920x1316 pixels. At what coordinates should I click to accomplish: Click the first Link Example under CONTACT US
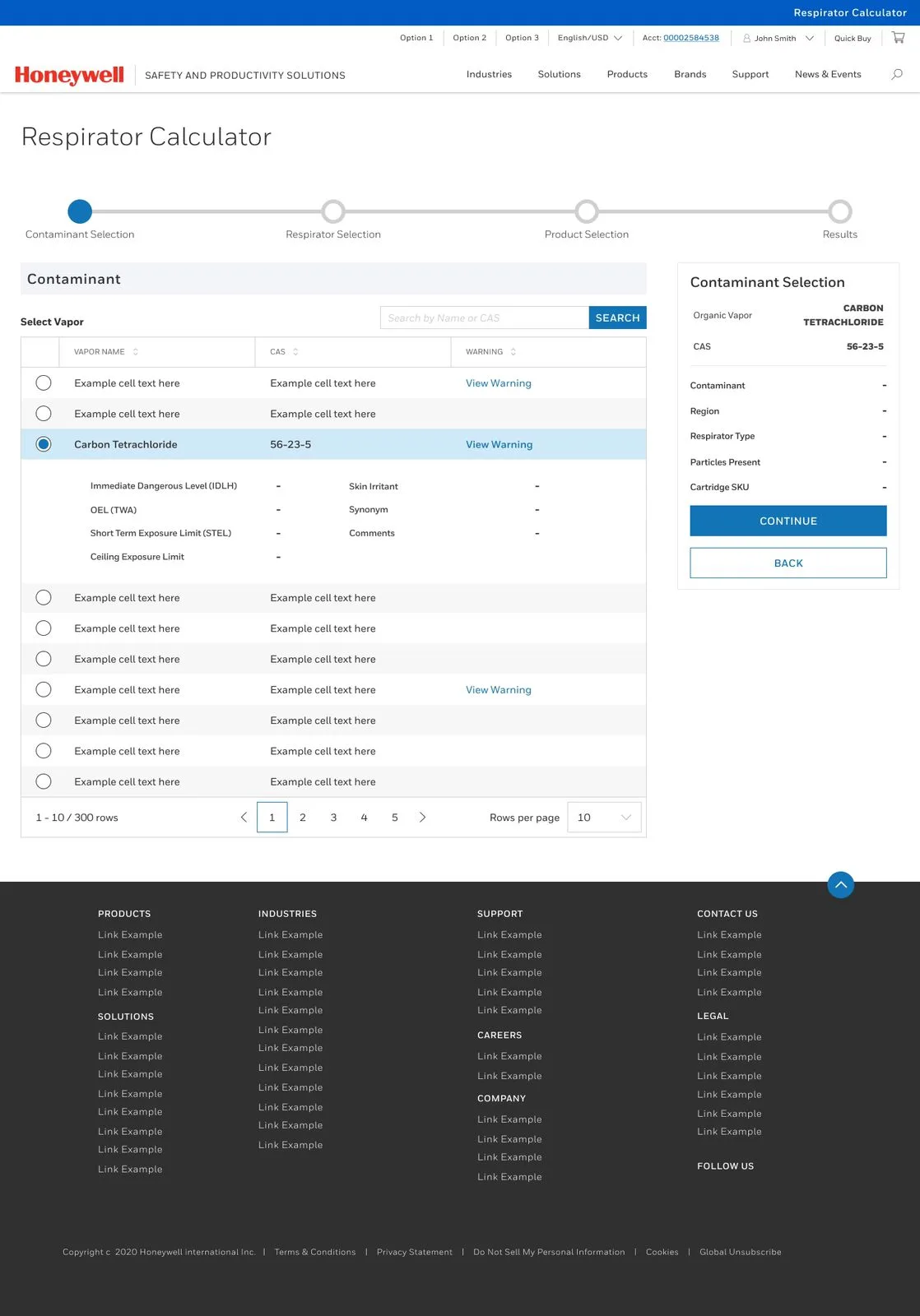pyautogui.click(x=729, y=934)
